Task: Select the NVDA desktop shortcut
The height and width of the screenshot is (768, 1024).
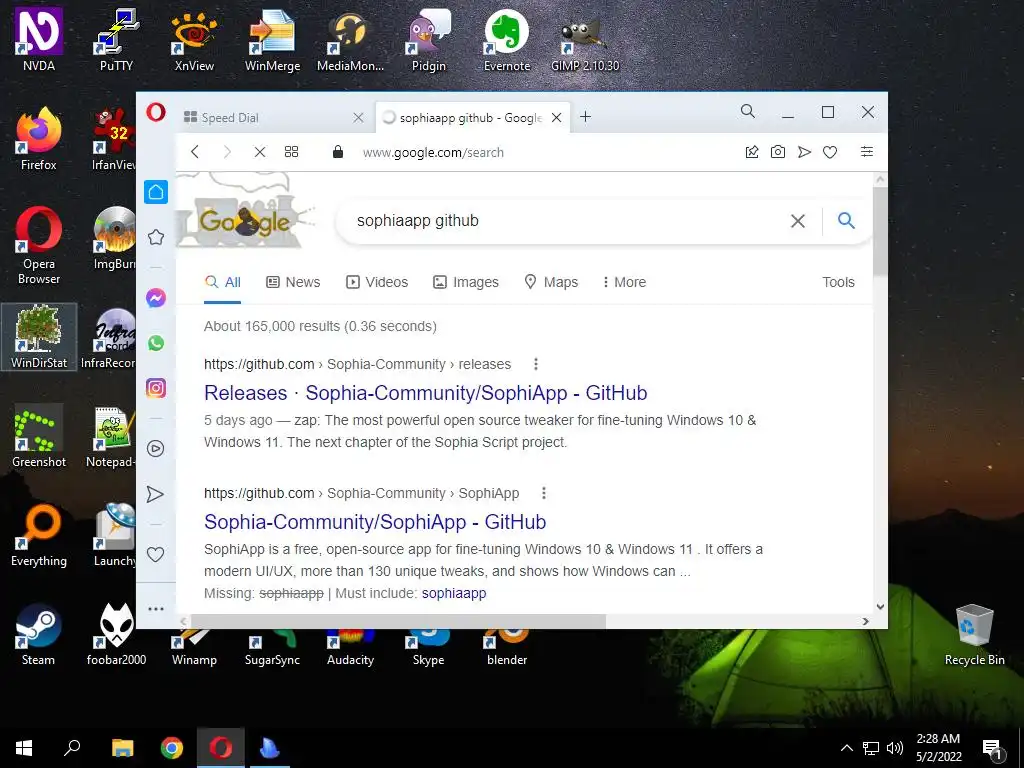Action: click(39, 39)
